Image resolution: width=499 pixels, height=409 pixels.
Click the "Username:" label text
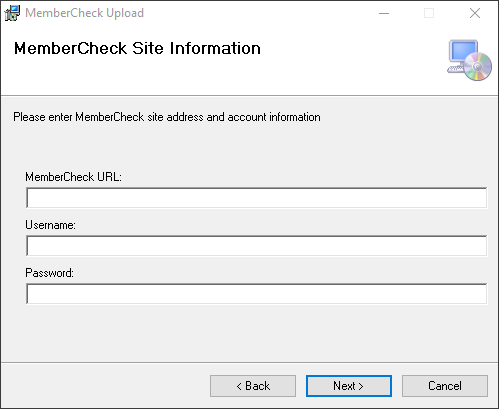[x=50, y=225]
